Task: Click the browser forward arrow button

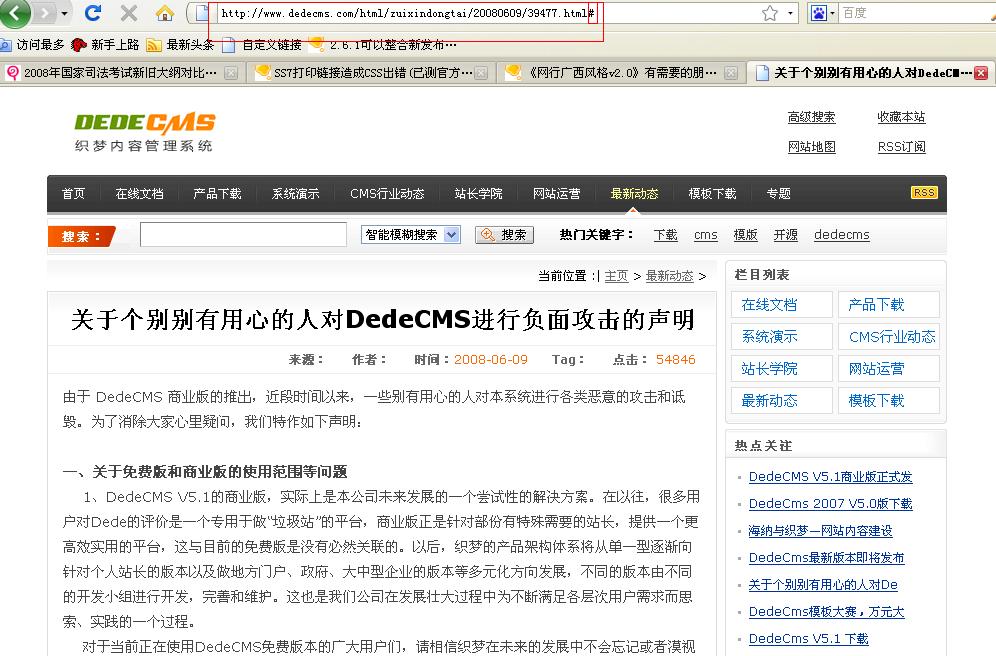Action: (x=46, y=13)
